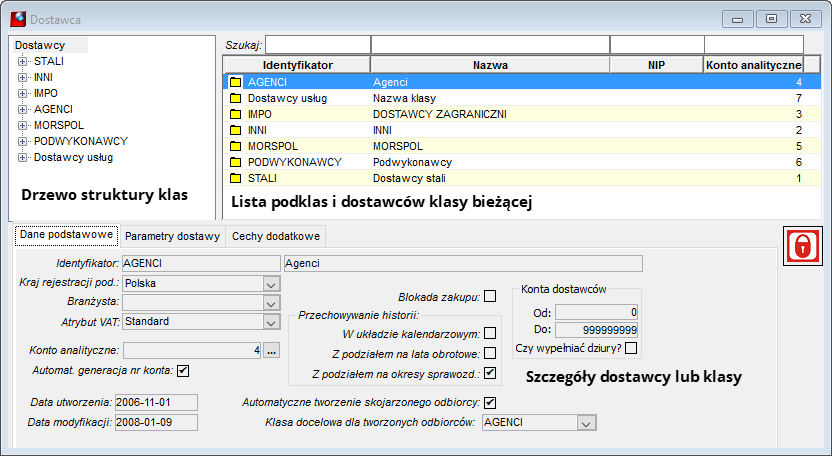The width and height of the screenshot is (832, 456).
Task: Enable the Blokada zakupu checkbox
Action: coord(490,296)
